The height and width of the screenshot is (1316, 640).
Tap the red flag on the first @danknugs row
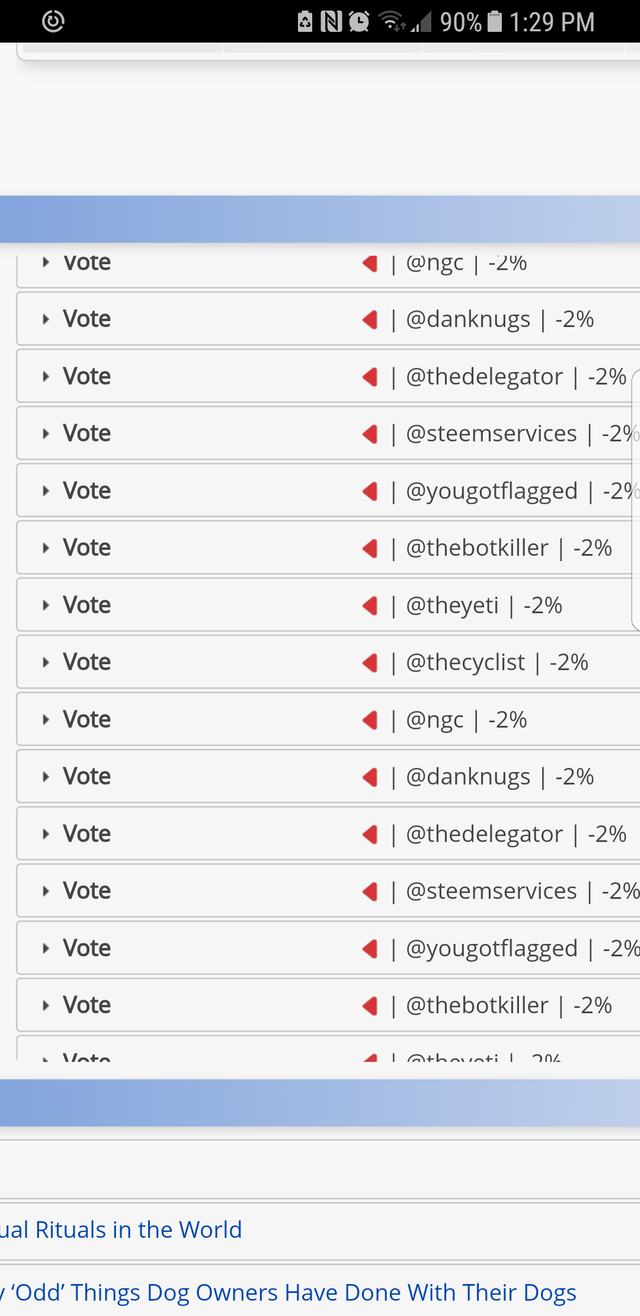[370, 319]
